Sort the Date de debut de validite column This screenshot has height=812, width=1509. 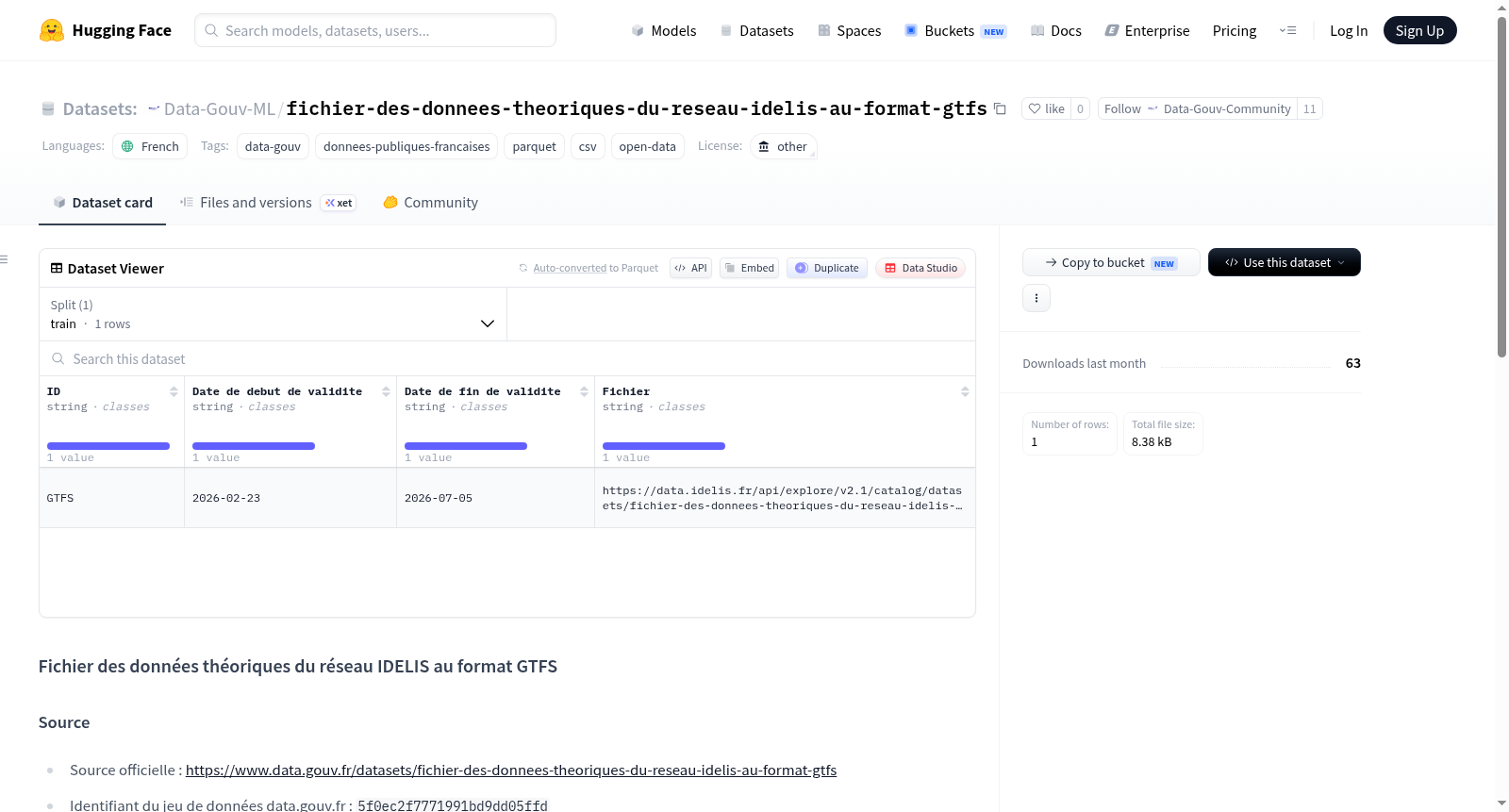pyautogui.click(x=386, y=391)
